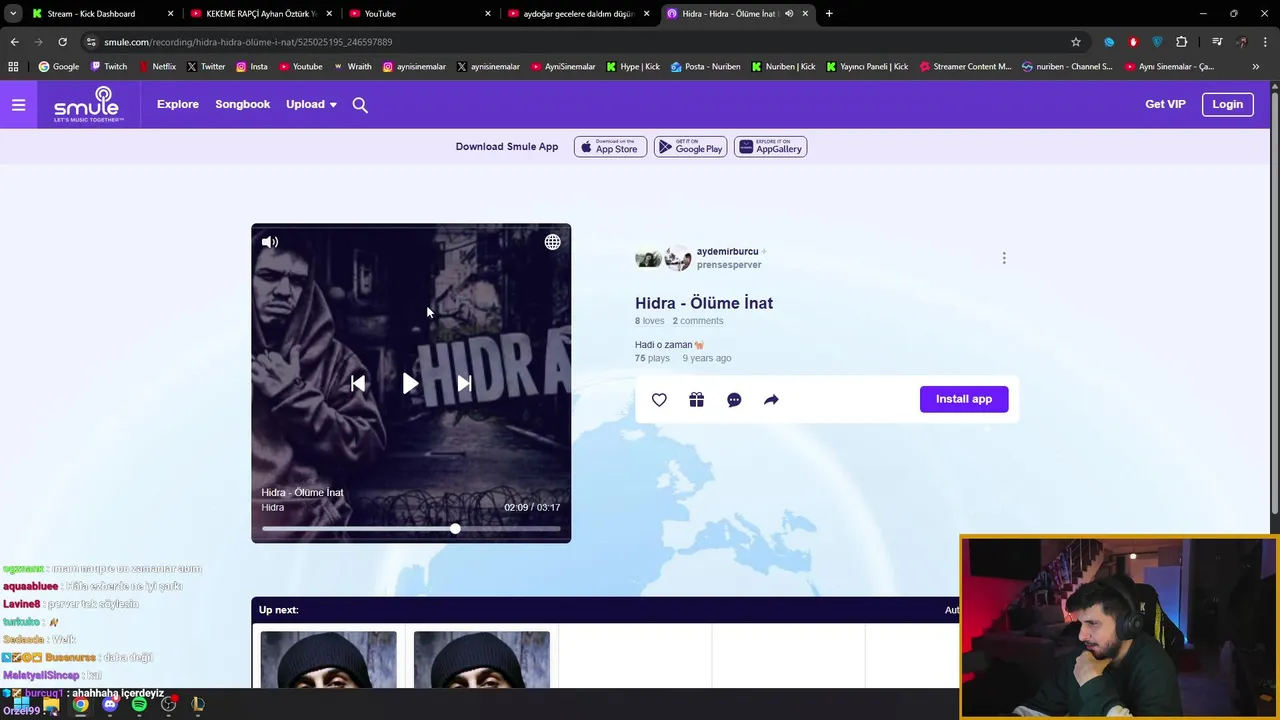Reload the page
1280x720 pixels.
point(62,42)
